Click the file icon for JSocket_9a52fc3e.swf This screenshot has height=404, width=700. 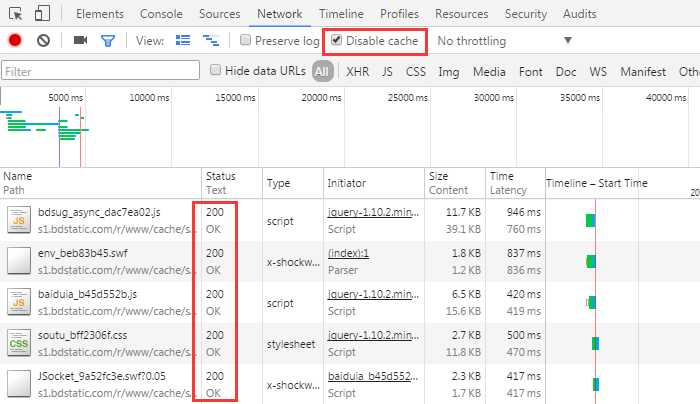19,384
